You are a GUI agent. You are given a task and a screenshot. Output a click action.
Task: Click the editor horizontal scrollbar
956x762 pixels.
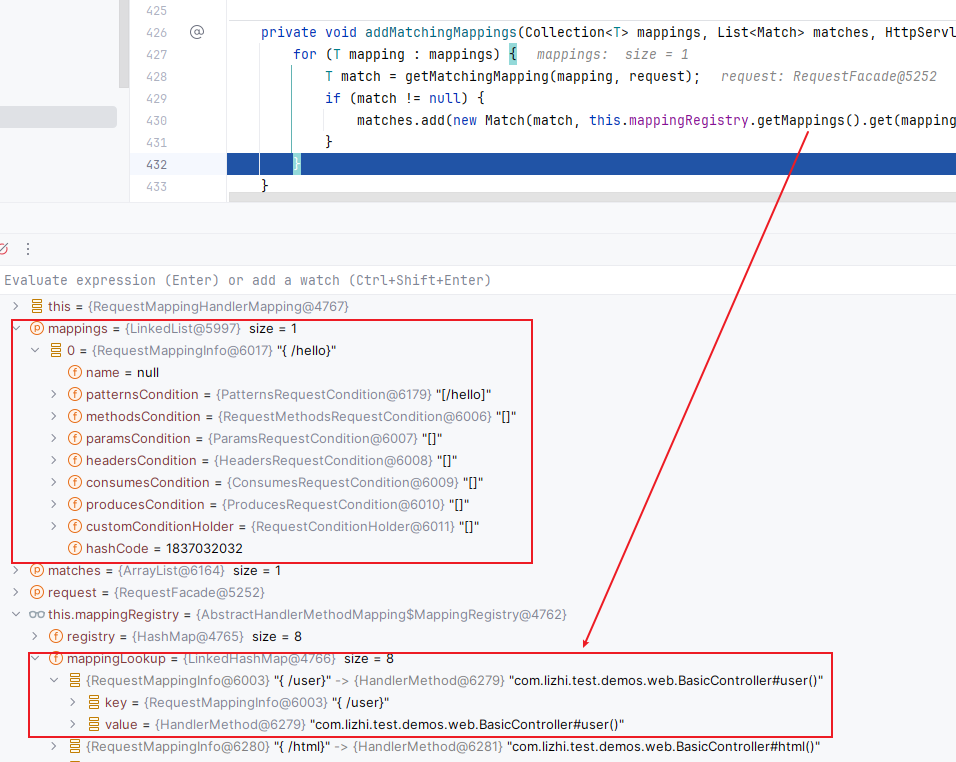coord(592,197)
